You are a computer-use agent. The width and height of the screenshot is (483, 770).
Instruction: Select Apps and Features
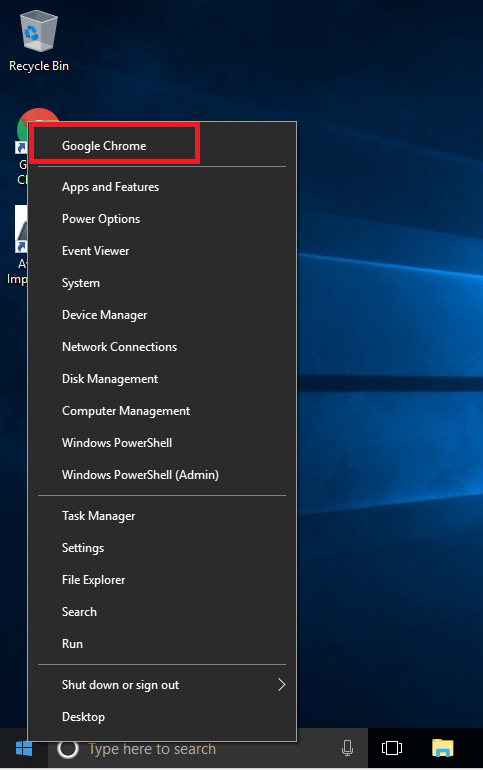point(162,187)
